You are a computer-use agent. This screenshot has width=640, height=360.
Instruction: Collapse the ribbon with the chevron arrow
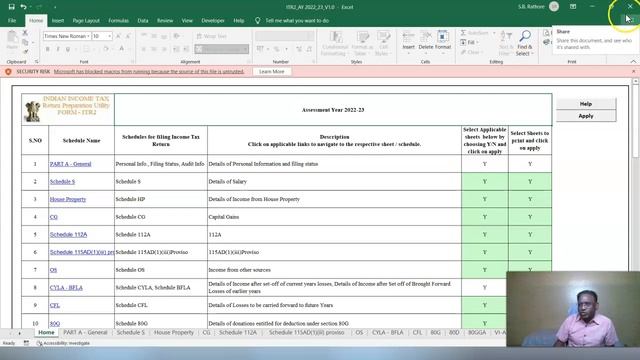click(633, 62)
